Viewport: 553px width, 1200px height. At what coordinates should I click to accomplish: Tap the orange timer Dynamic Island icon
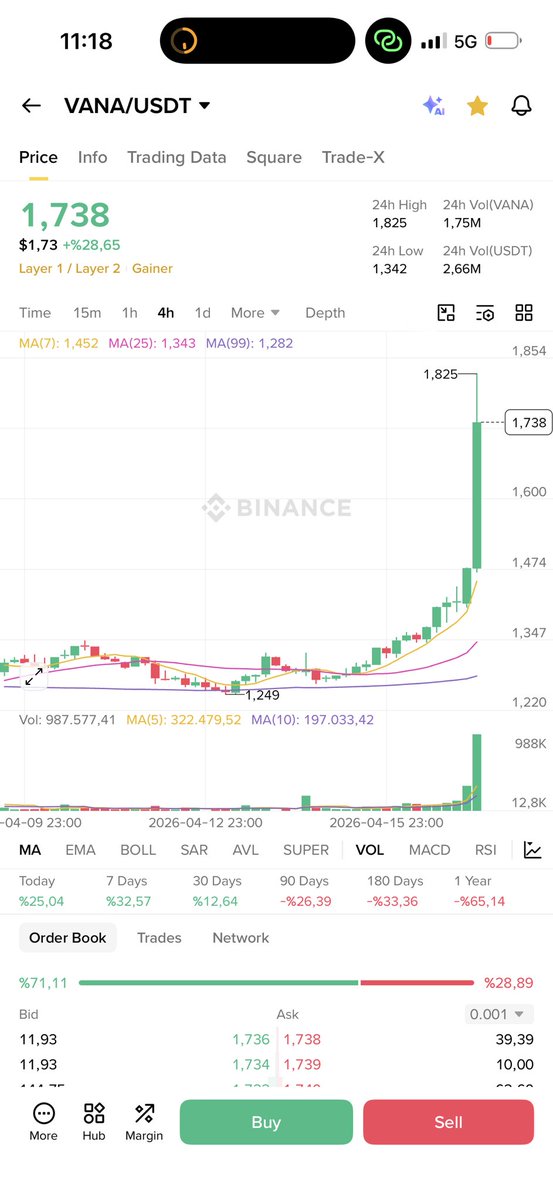[186, 41]
